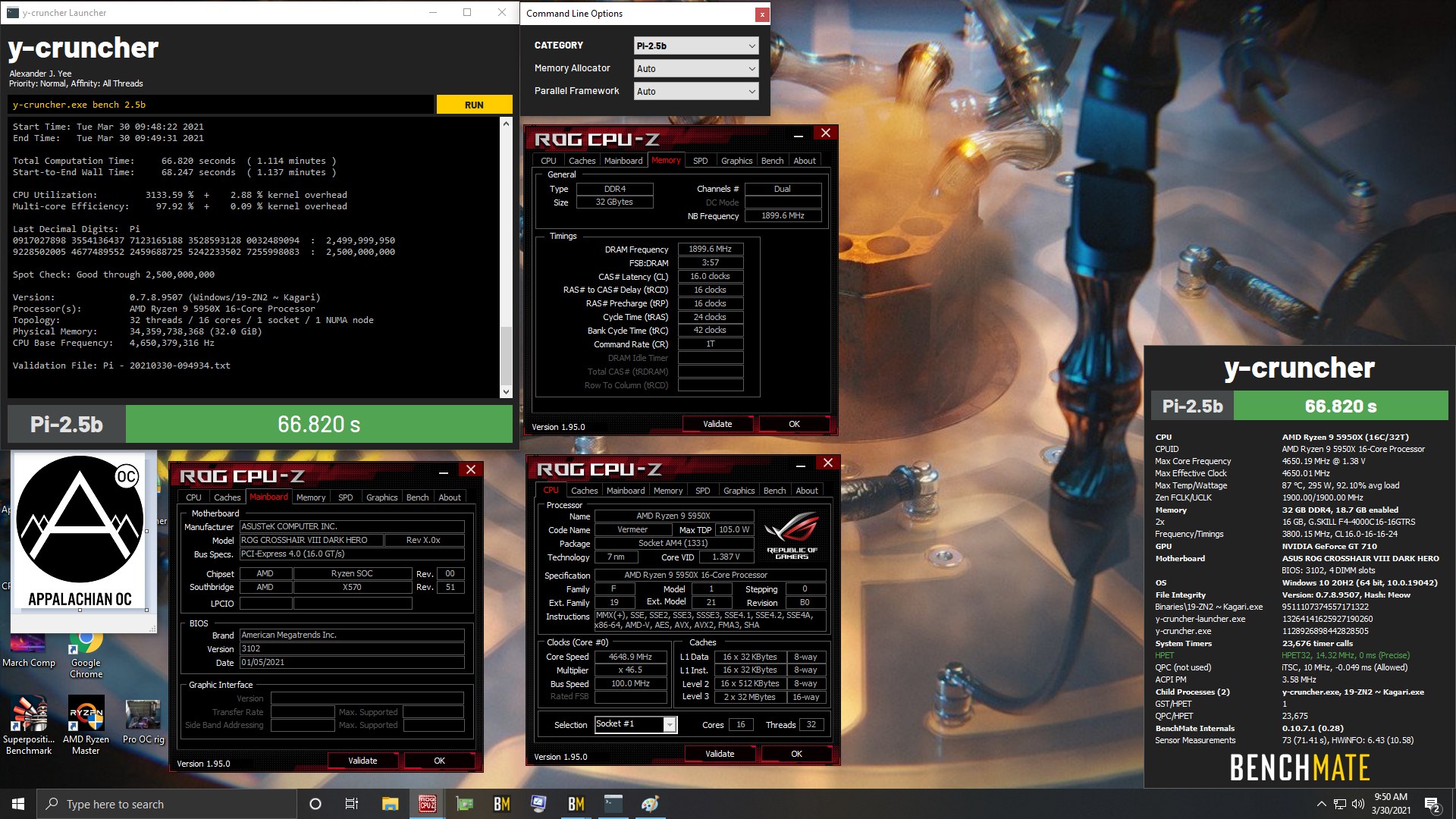
Task: Click the taskbar search box
Action: click(x=167, y=804)
